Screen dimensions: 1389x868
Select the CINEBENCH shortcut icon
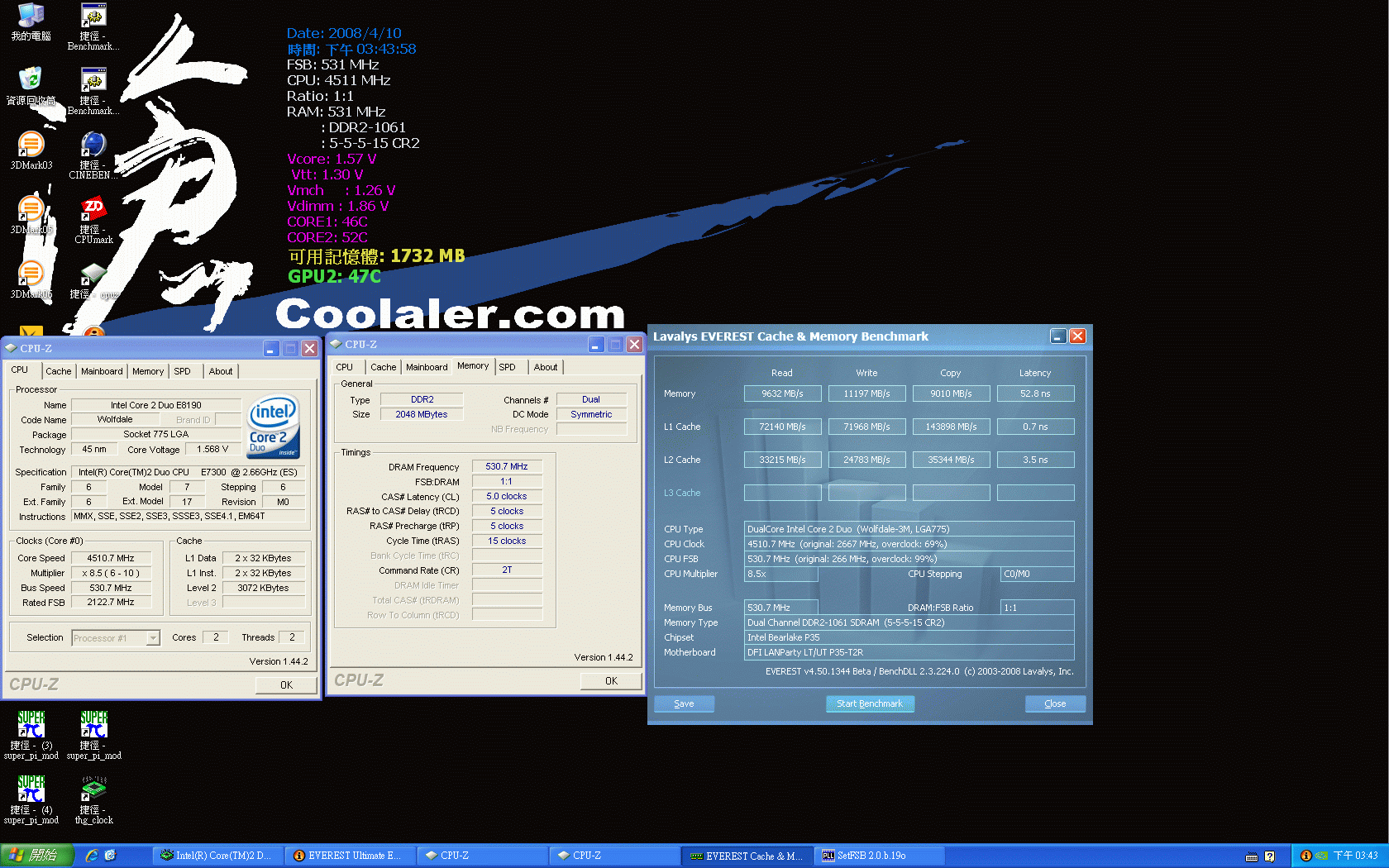[93, 155]
